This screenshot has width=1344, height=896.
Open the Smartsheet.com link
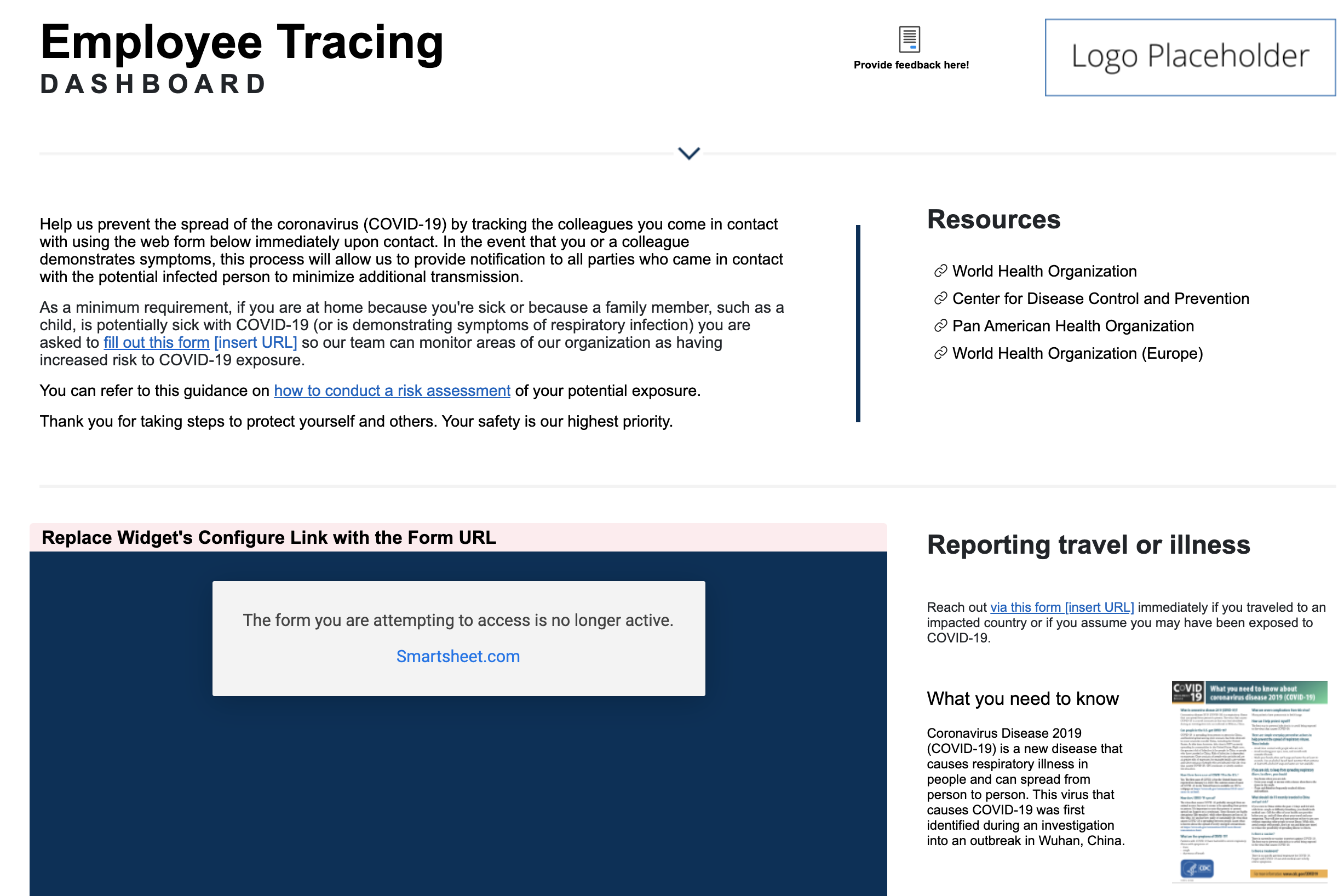[x=458, y=656]
